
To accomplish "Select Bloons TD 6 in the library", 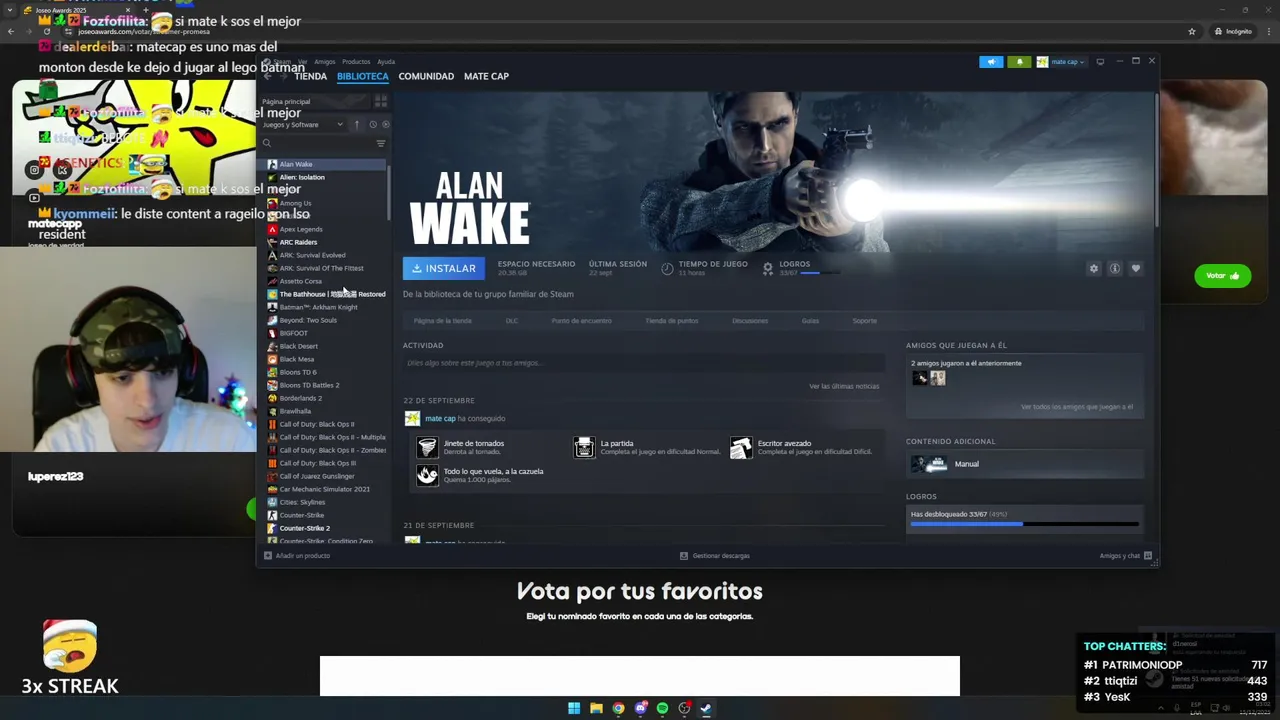I will (x=298, y=372).
